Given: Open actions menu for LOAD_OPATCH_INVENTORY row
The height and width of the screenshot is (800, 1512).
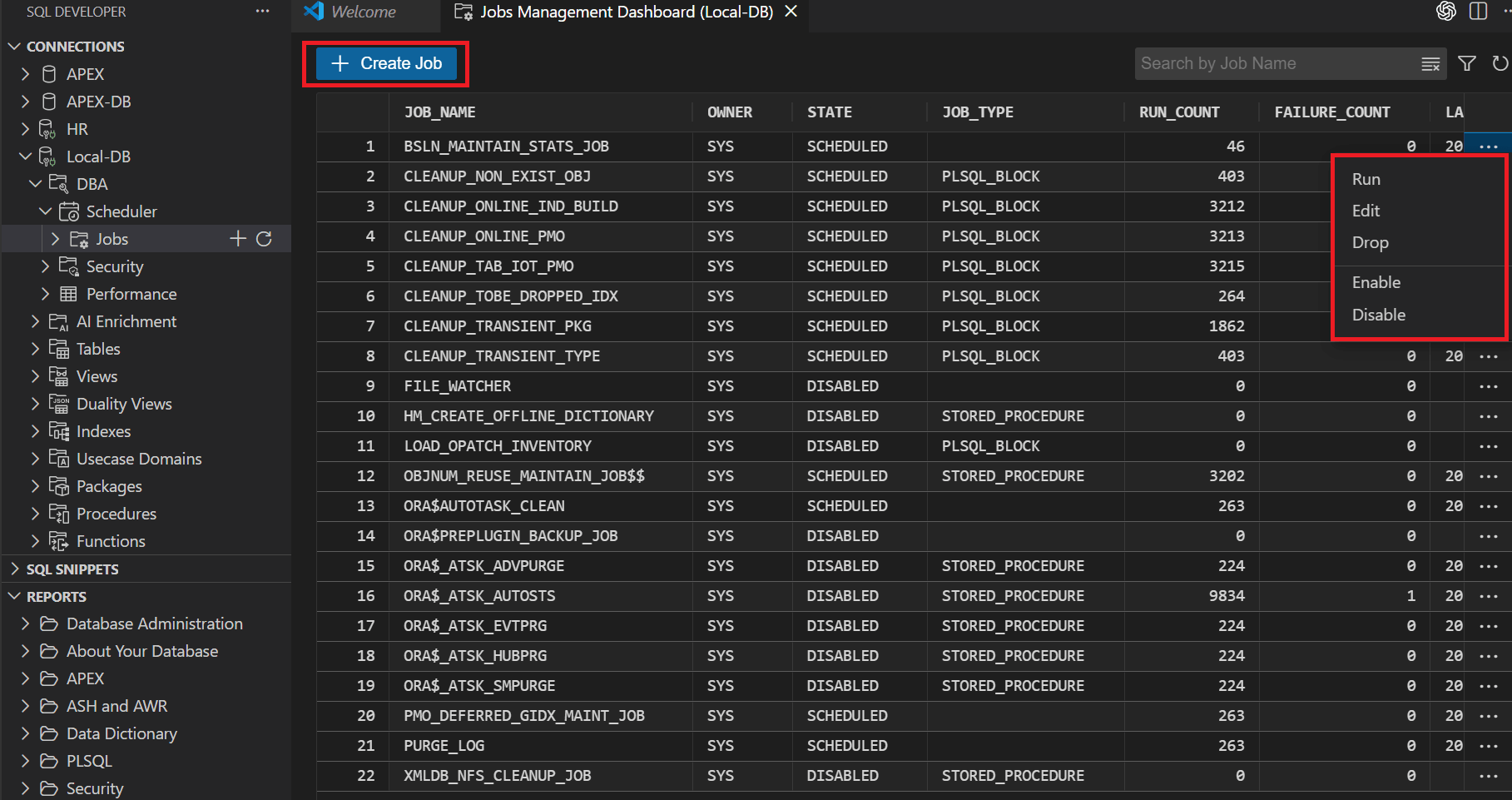Looking at the screenshot, I should (1488, 446).
